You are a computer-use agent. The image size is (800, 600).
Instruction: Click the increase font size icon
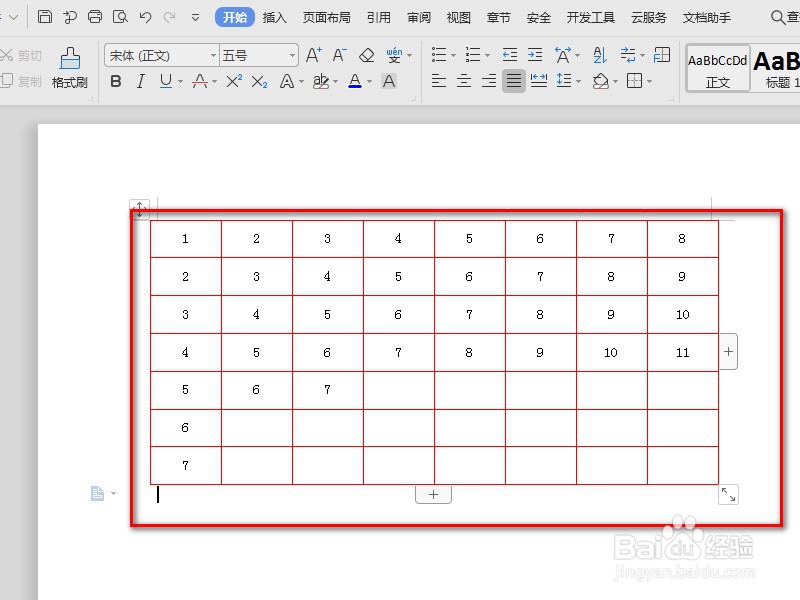pos(314,55)
